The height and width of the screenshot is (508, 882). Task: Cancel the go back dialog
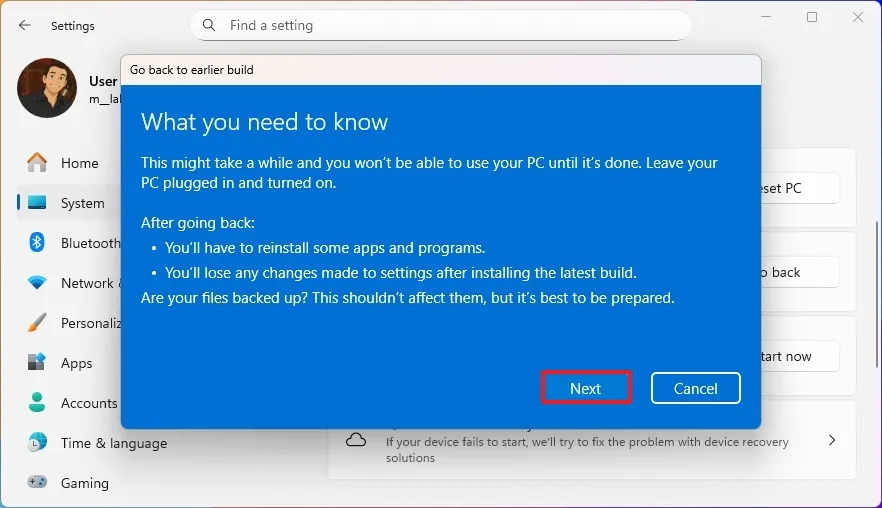[x=695, y=388]
